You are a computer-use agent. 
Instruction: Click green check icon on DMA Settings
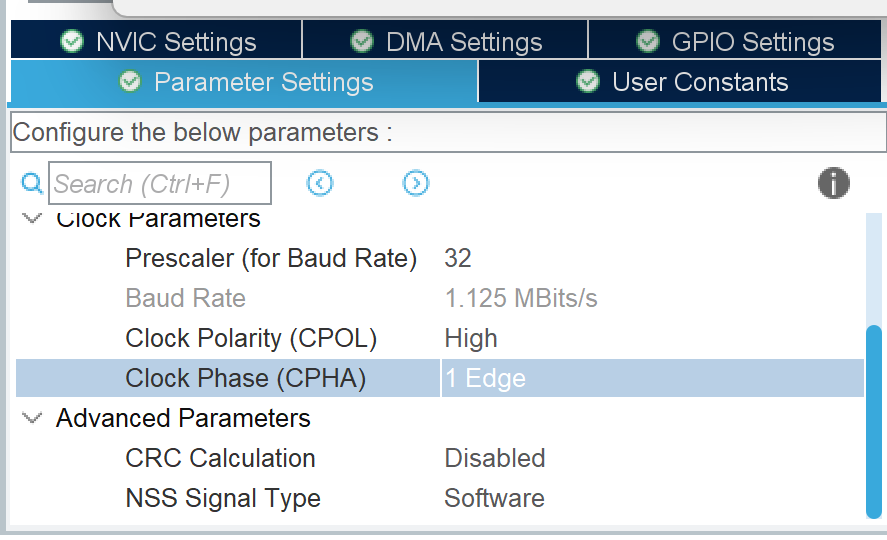(x=361, y=41)
